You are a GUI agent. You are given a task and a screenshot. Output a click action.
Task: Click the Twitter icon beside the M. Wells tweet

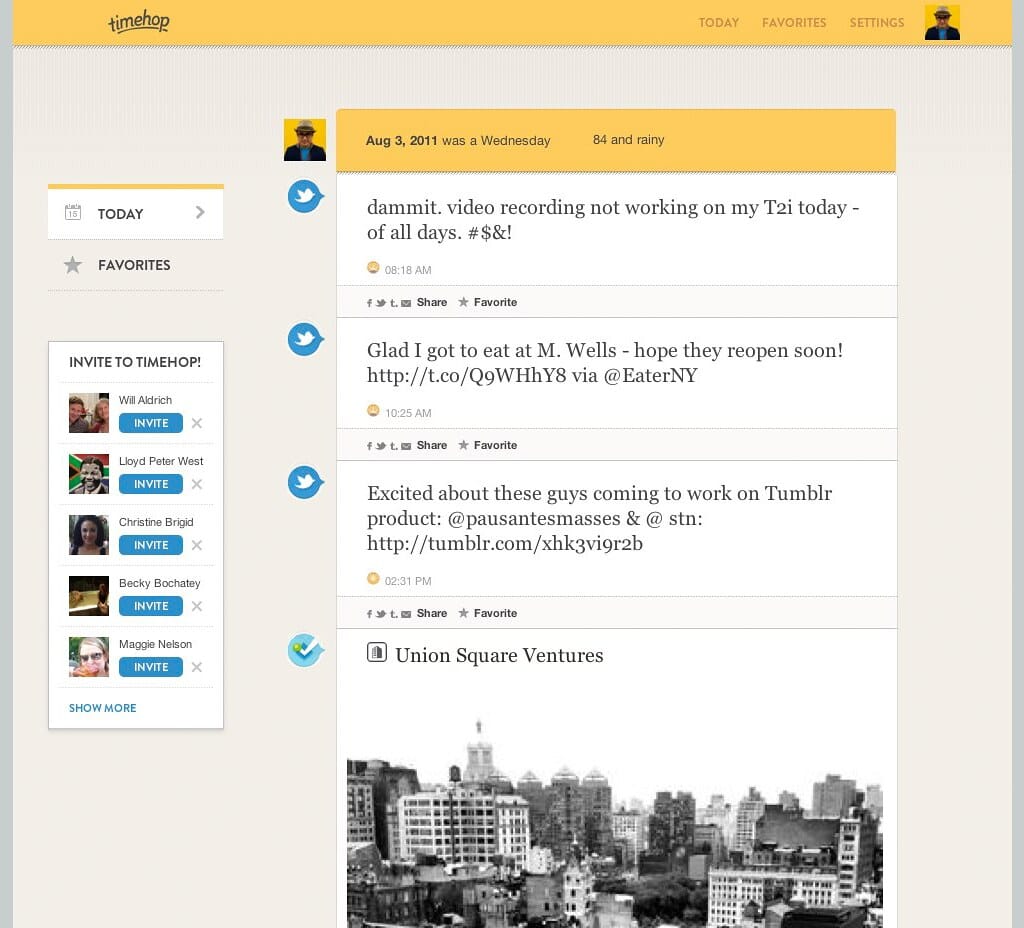coord(305,339)
